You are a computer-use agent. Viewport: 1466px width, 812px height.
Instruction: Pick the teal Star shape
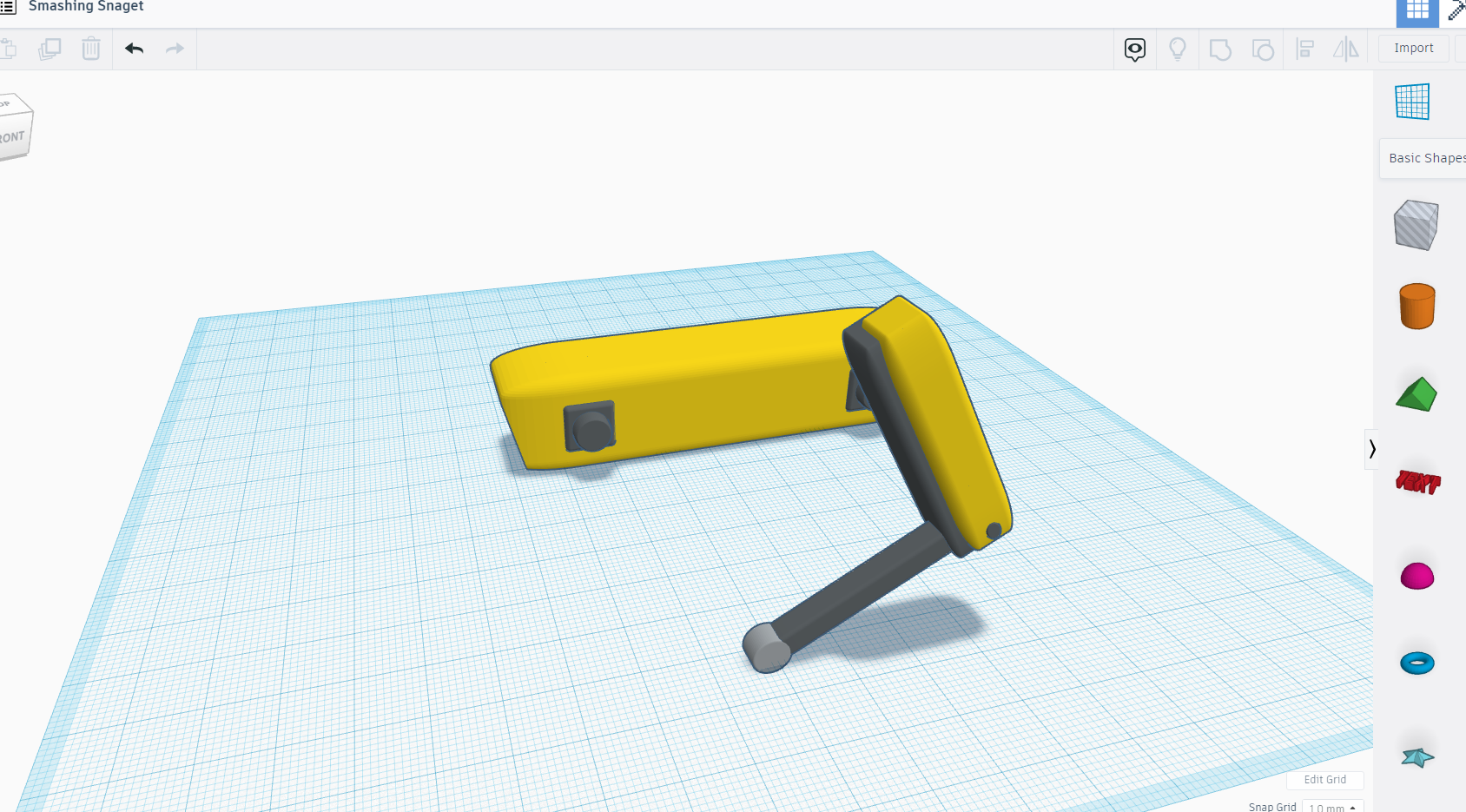1417,757
